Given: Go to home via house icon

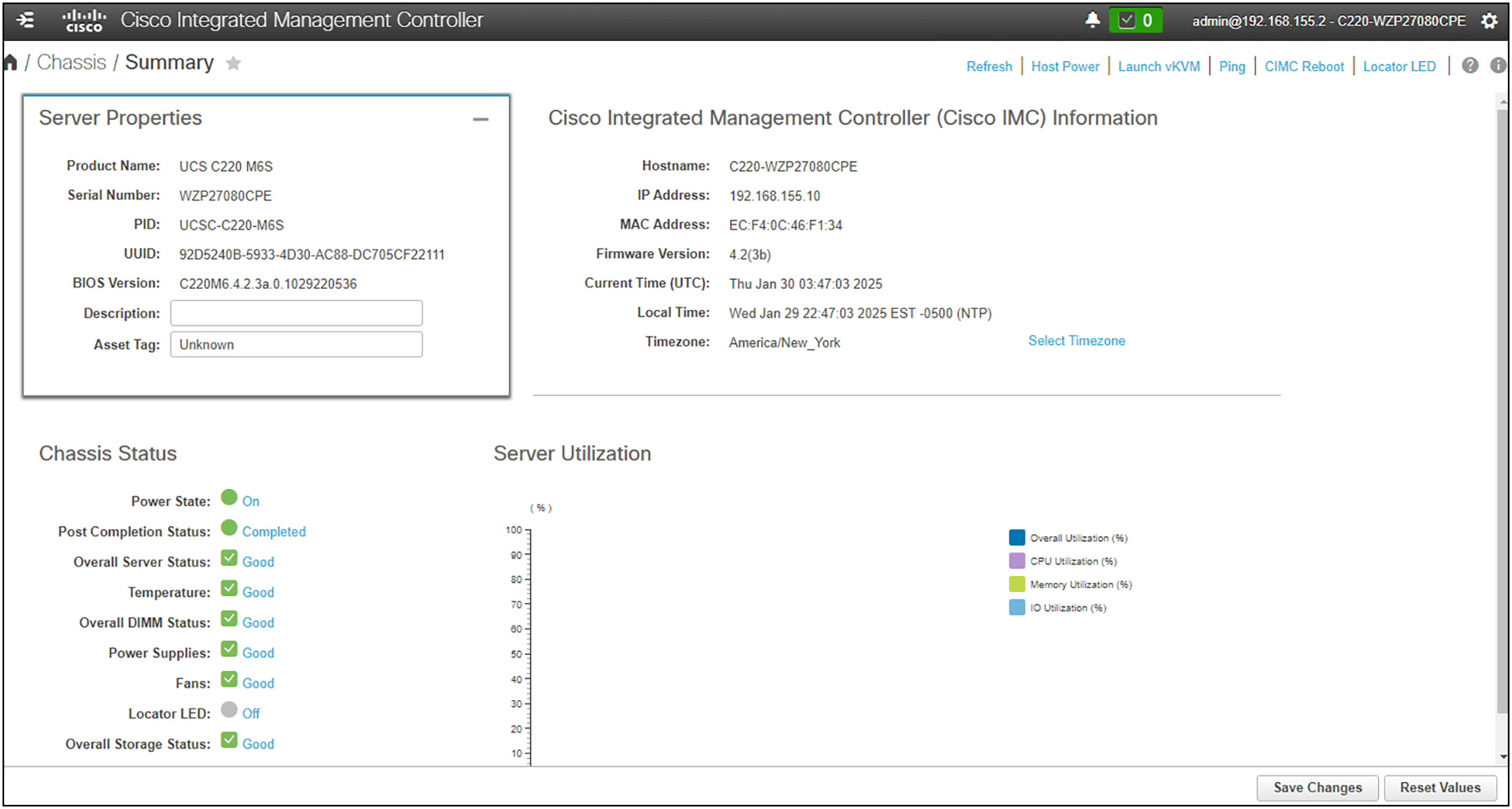Looking at the screenshot, I should point(11,63).
